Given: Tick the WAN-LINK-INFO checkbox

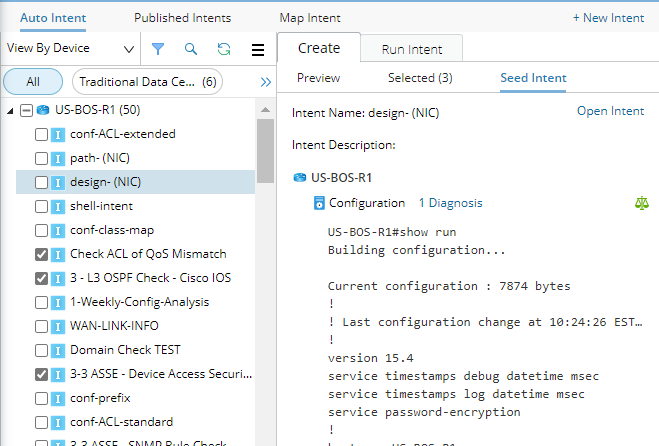Looking at the screenshot, I should tap(41, 326).
